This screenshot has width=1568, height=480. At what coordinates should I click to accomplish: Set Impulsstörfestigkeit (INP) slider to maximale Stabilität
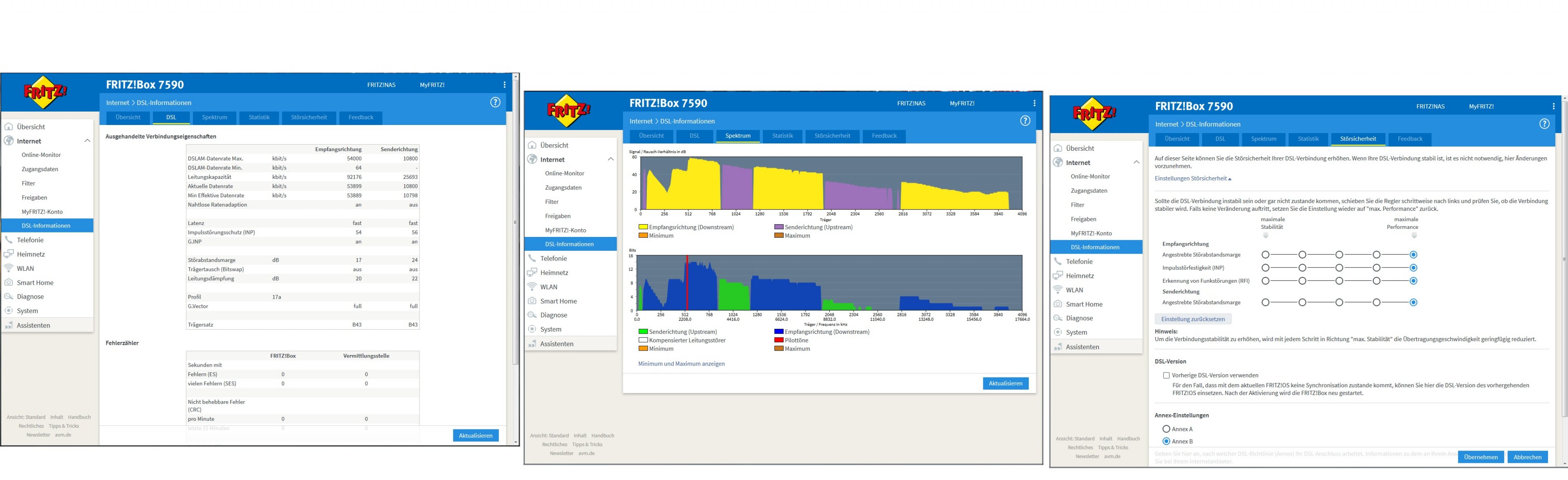click(1265, 268)
